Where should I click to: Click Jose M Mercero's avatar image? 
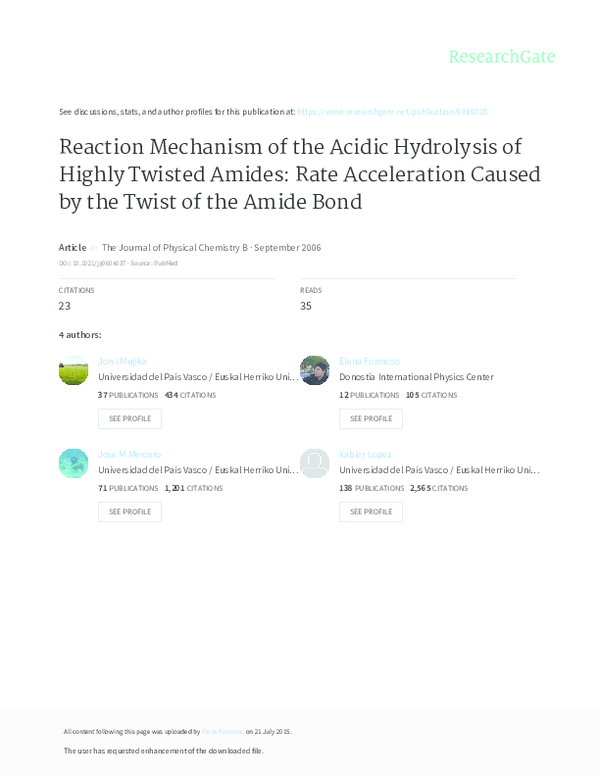74,463
